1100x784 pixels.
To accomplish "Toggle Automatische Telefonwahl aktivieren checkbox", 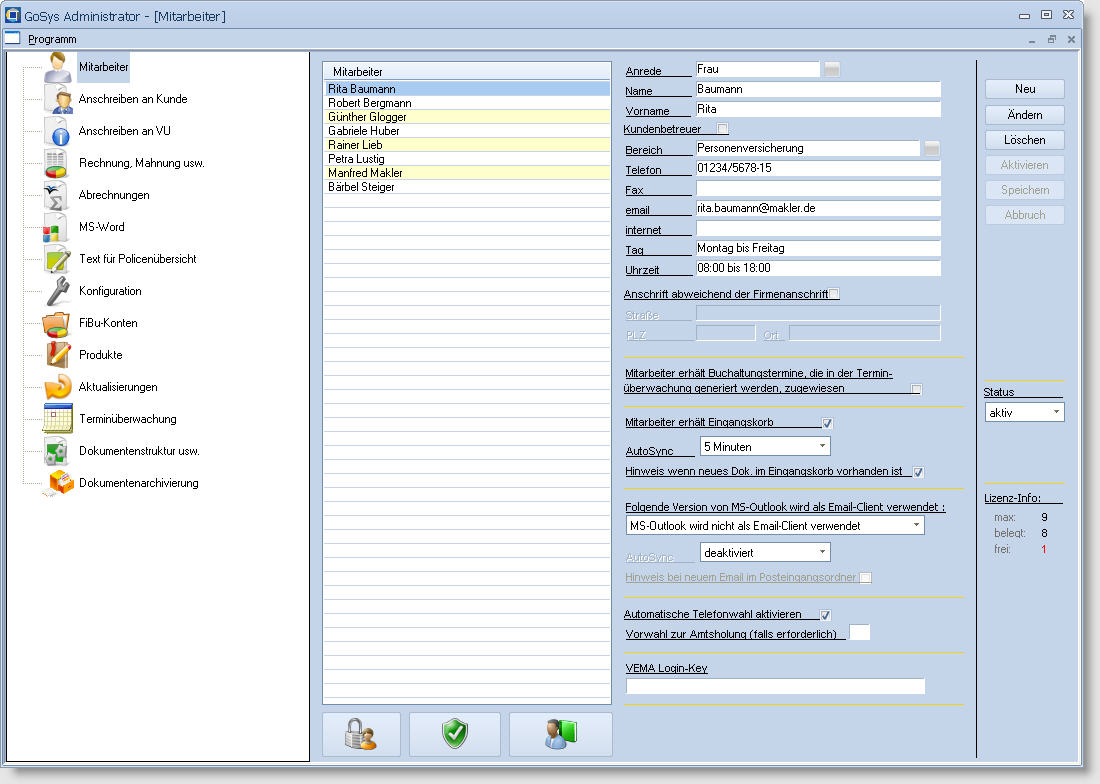I will pos(825,615).
